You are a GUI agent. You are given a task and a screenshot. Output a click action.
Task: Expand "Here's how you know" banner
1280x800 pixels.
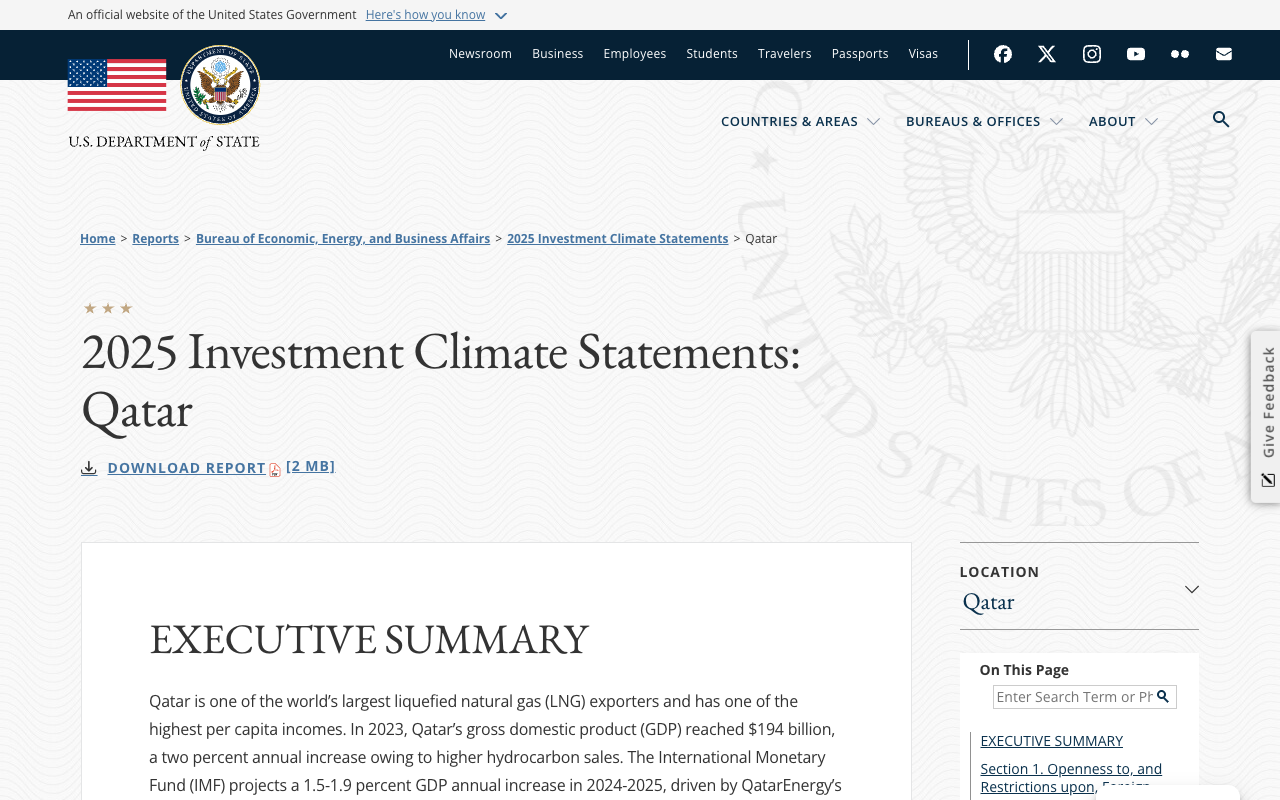pyautogui.click(x=436, y=15)
